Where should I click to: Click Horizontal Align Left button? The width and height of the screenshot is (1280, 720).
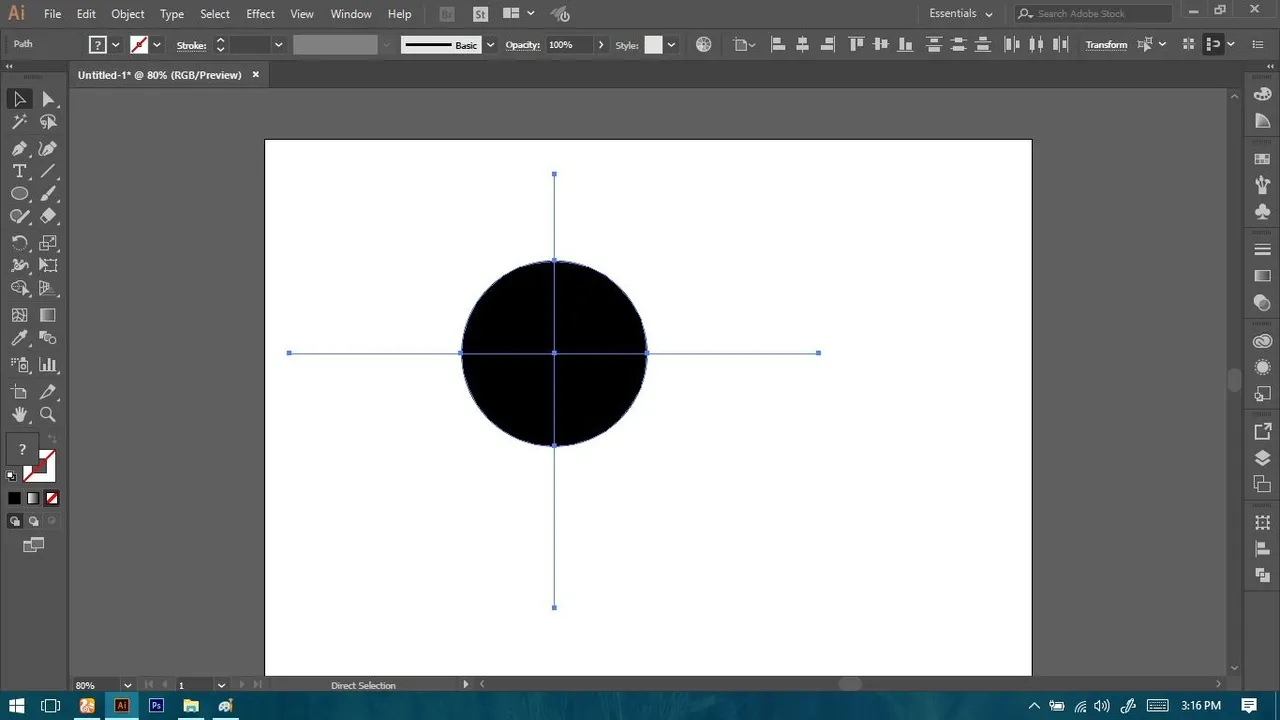pyautogui.click(x=779, y=45)
